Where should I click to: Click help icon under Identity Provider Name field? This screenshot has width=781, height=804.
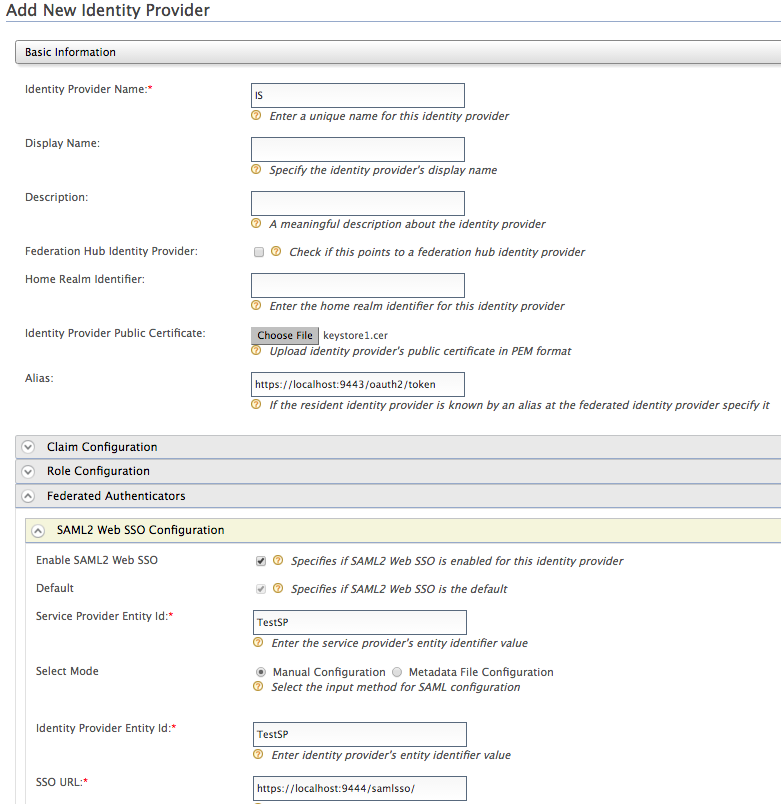[257, 116]
